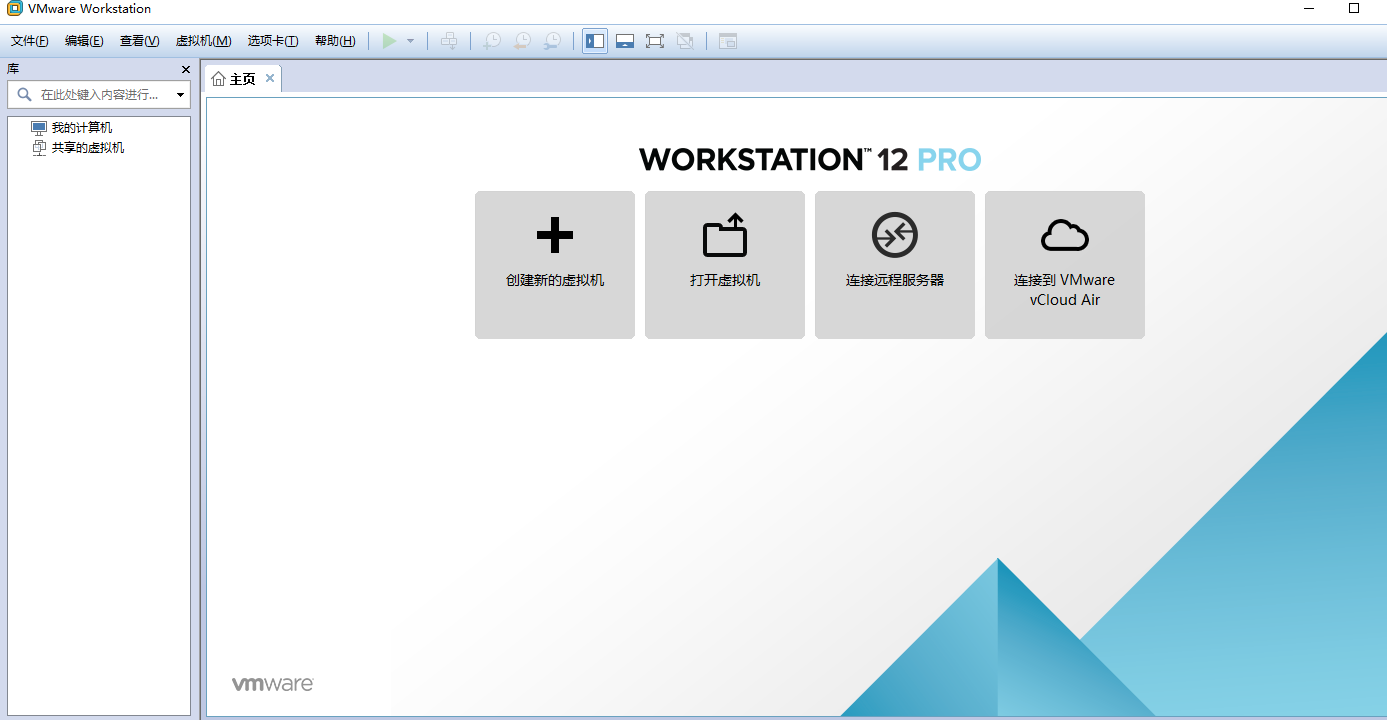The height and width of the screenshot is (720, 1387).
Task: Enter full screen mode from the toolbar
Action: pyautogui.click(x=655, y=41)
